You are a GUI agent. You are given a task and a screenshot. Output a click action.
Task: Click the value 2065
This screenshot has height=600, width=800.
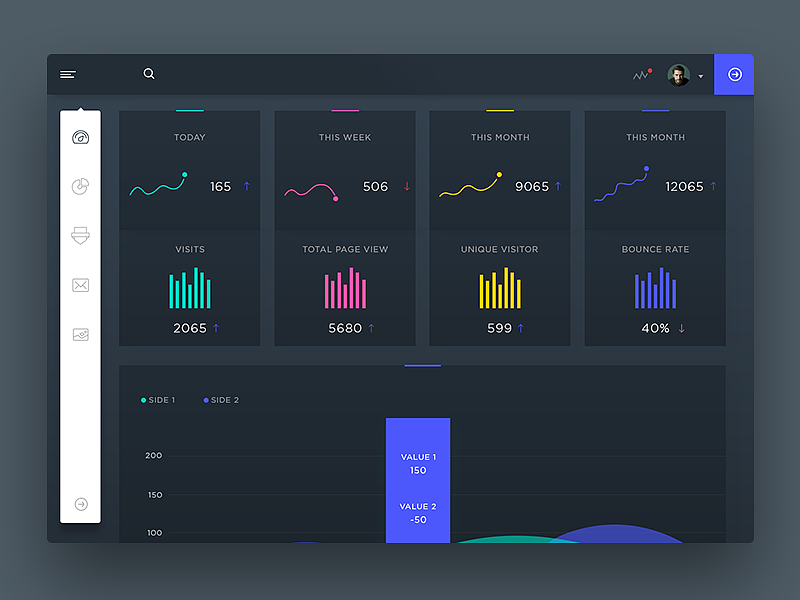pyautogui.click(x=190, y=328)
